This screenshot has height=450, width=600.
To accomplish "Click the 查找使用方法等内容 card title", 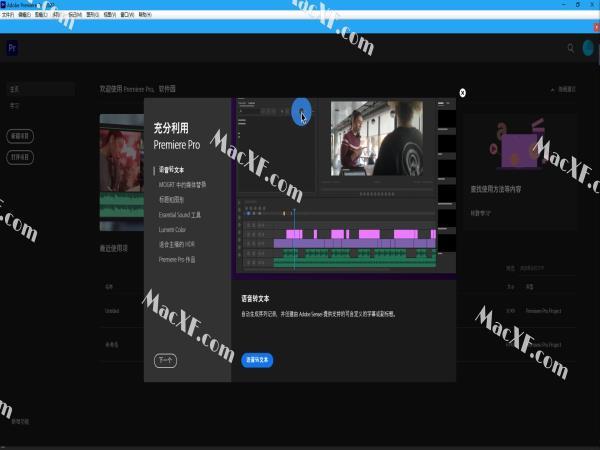I will [496, 189].
